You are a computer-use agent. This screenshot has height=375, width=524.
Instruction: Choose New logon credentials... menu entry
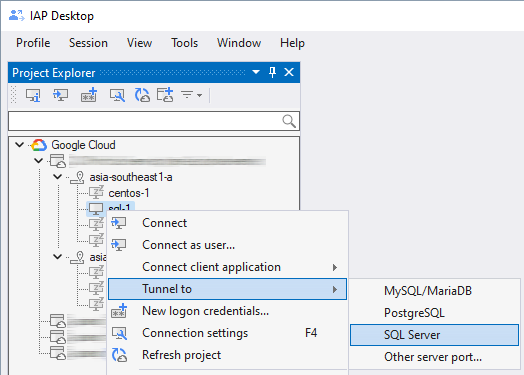tap(227, 311)
